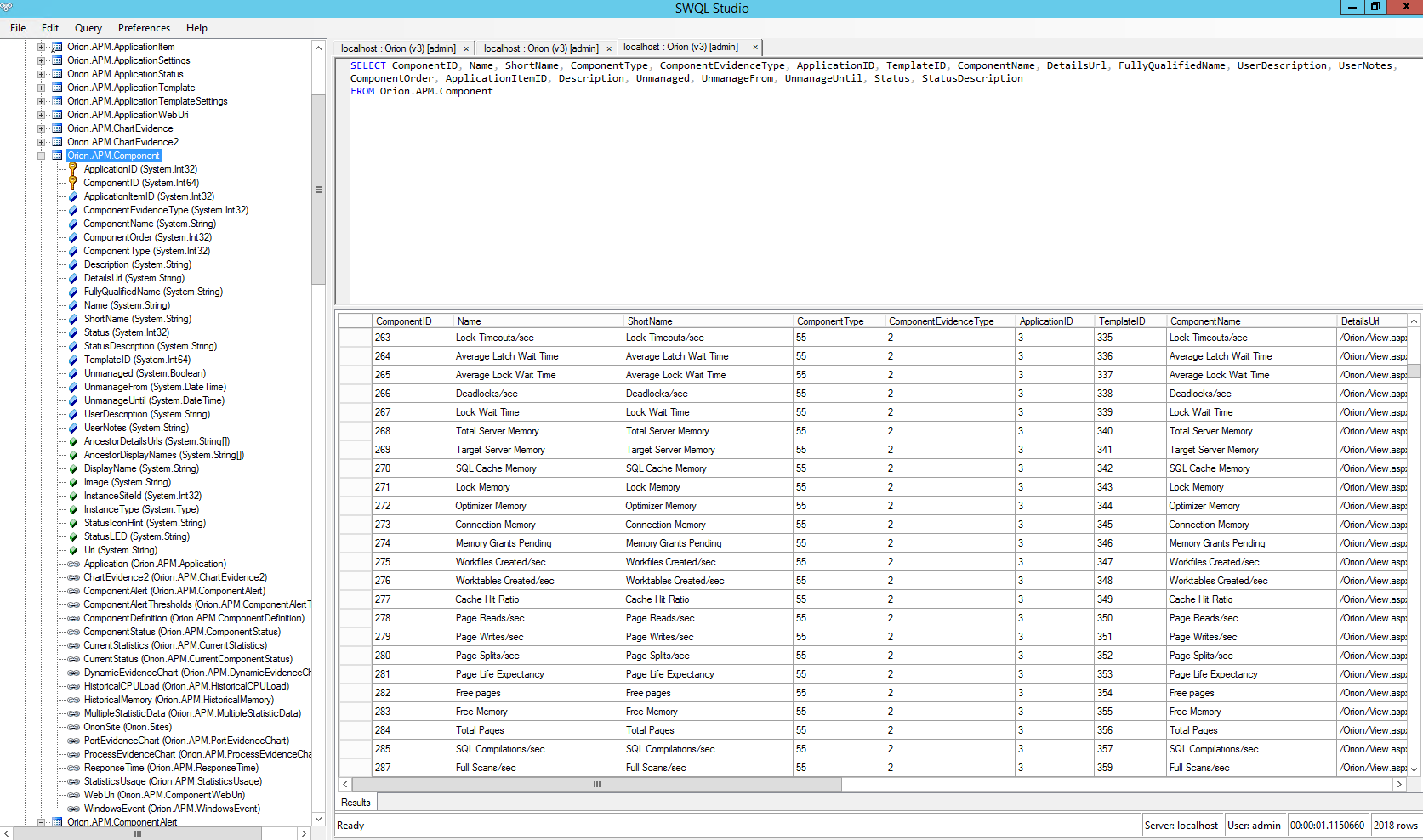Screen dimensions: 1423x840
Task: Click the link icon beside Application navigation property
Action: coord(73,564)
